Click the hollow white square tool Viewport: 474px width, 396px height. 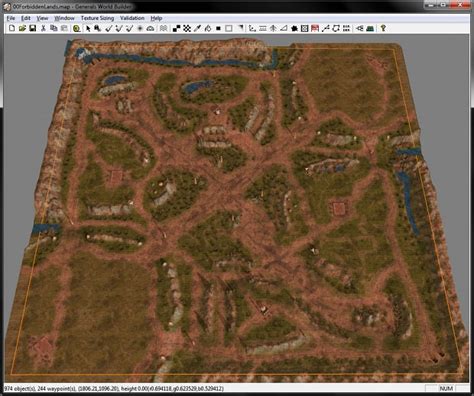229,29
